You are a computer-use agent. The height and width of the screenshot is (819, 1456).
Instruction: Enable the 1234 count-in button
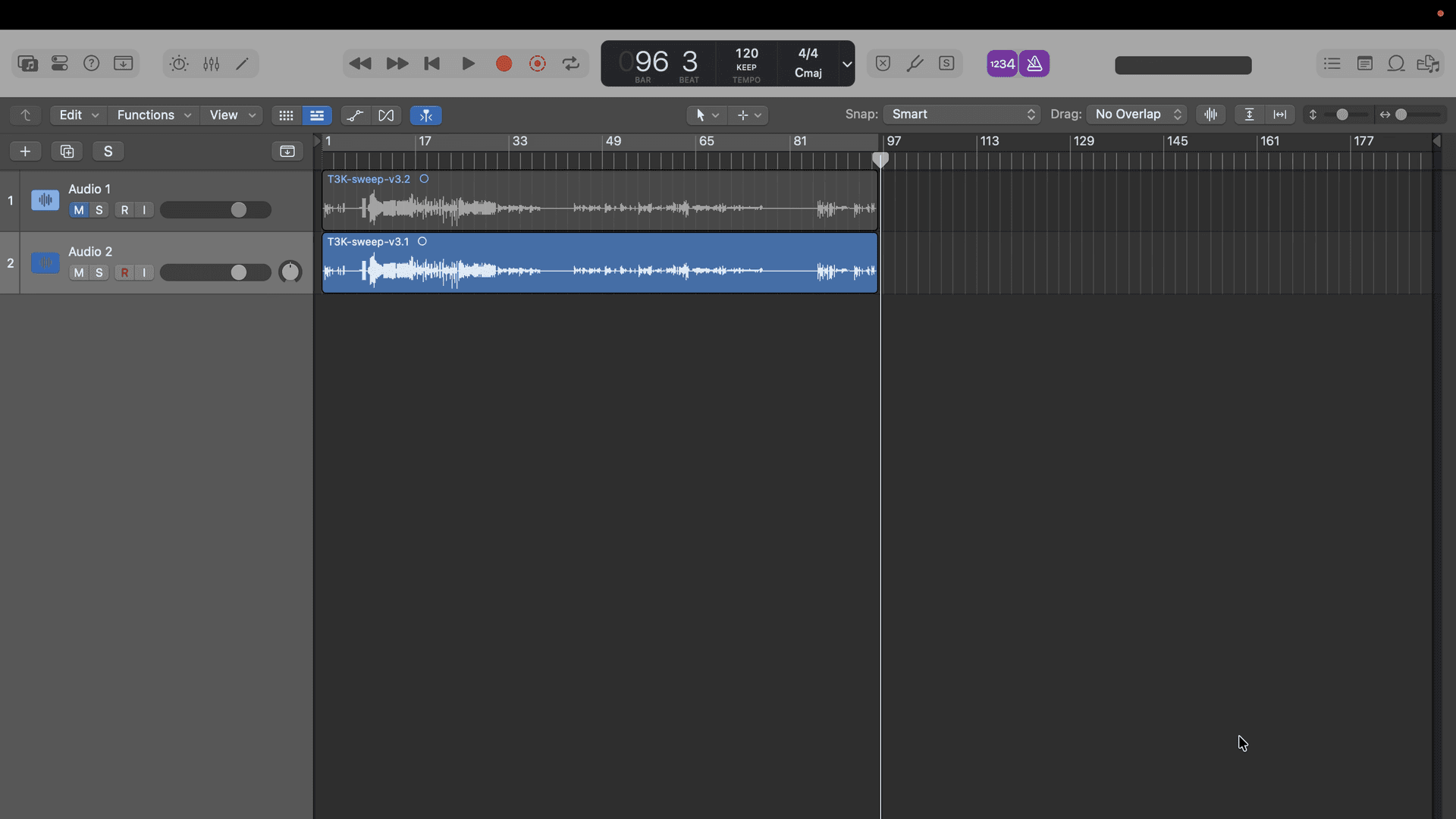pyautogui.click(x=1002, y=64)
